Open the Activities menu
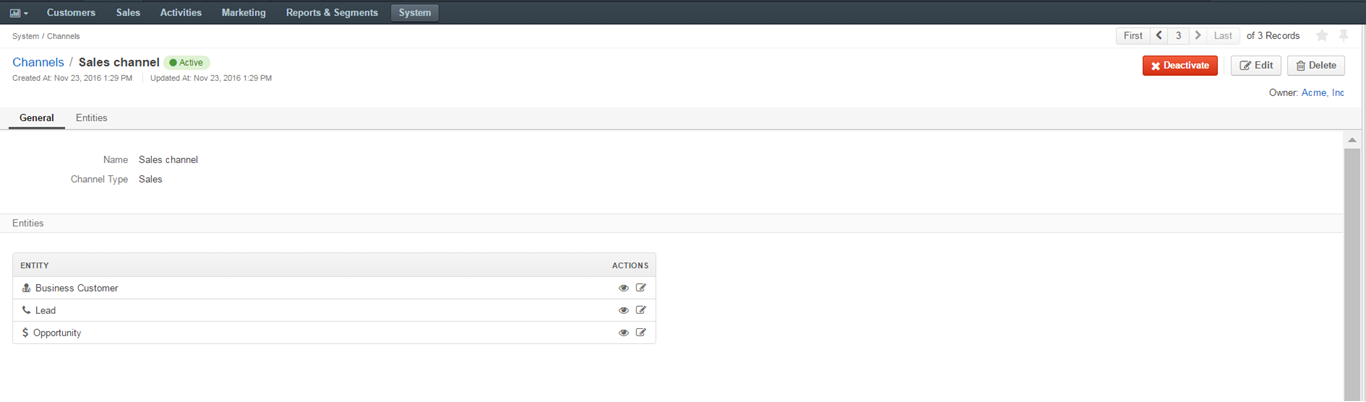This screenshot has width=1366, height=402. pos(181,13)
